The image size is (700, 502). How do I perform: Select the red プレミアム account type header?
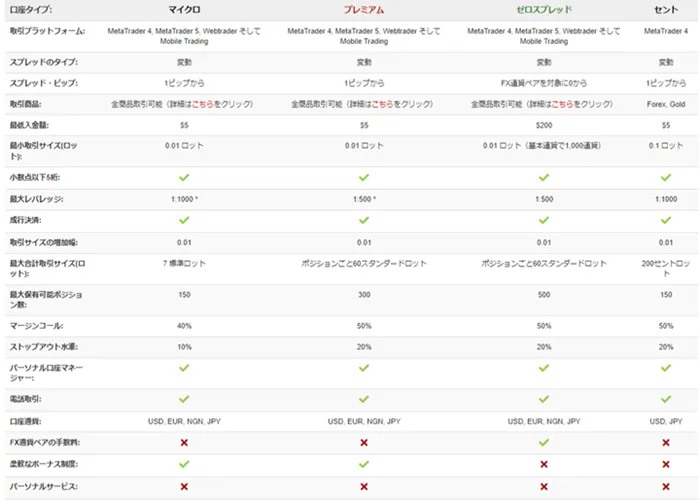pyautogui.click(x=364, y=10)
